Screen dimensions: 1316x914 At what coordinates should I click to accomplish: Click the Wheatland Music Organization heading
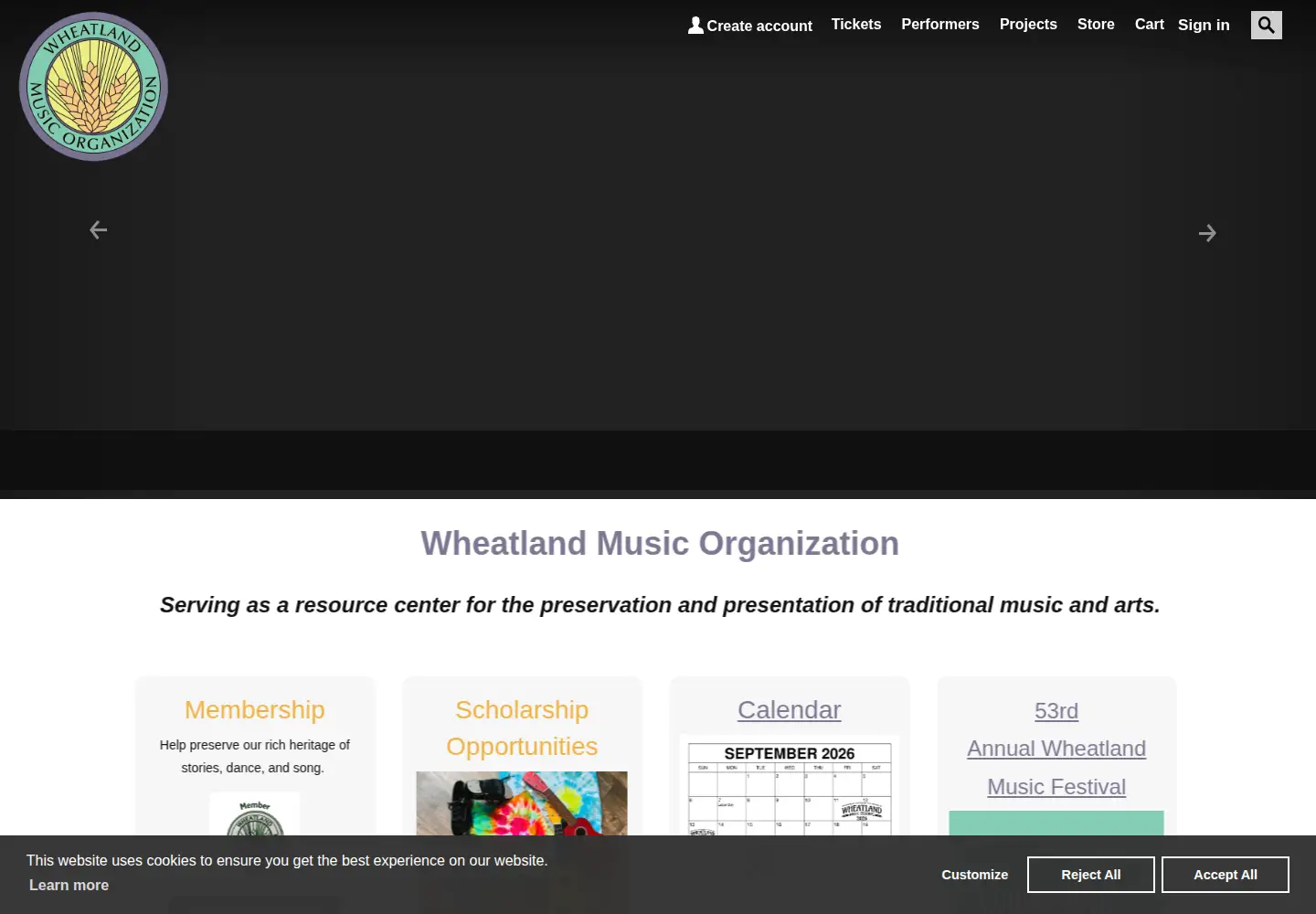tap(660, 544)
